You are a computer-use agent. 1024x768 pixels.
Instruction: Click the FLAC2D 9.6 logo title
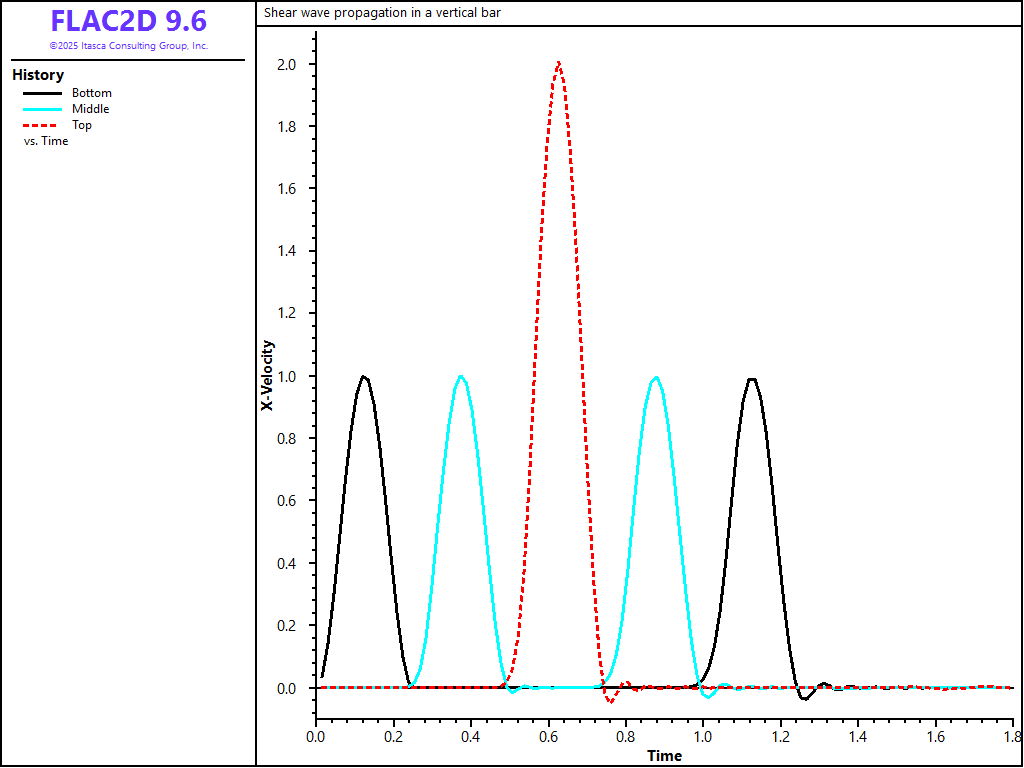128,21
